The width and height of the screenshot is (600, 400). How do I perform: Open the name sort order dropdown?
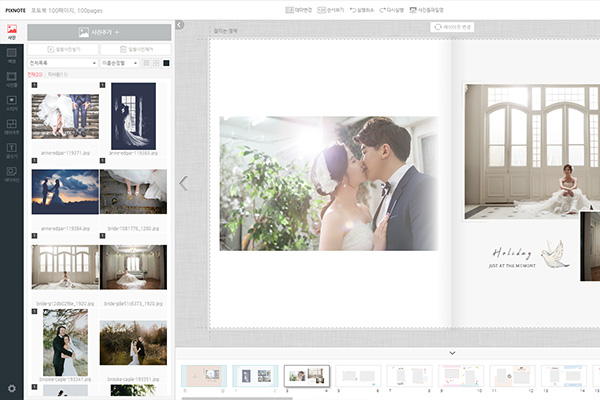pyautogui.click(x=121, y=63)
